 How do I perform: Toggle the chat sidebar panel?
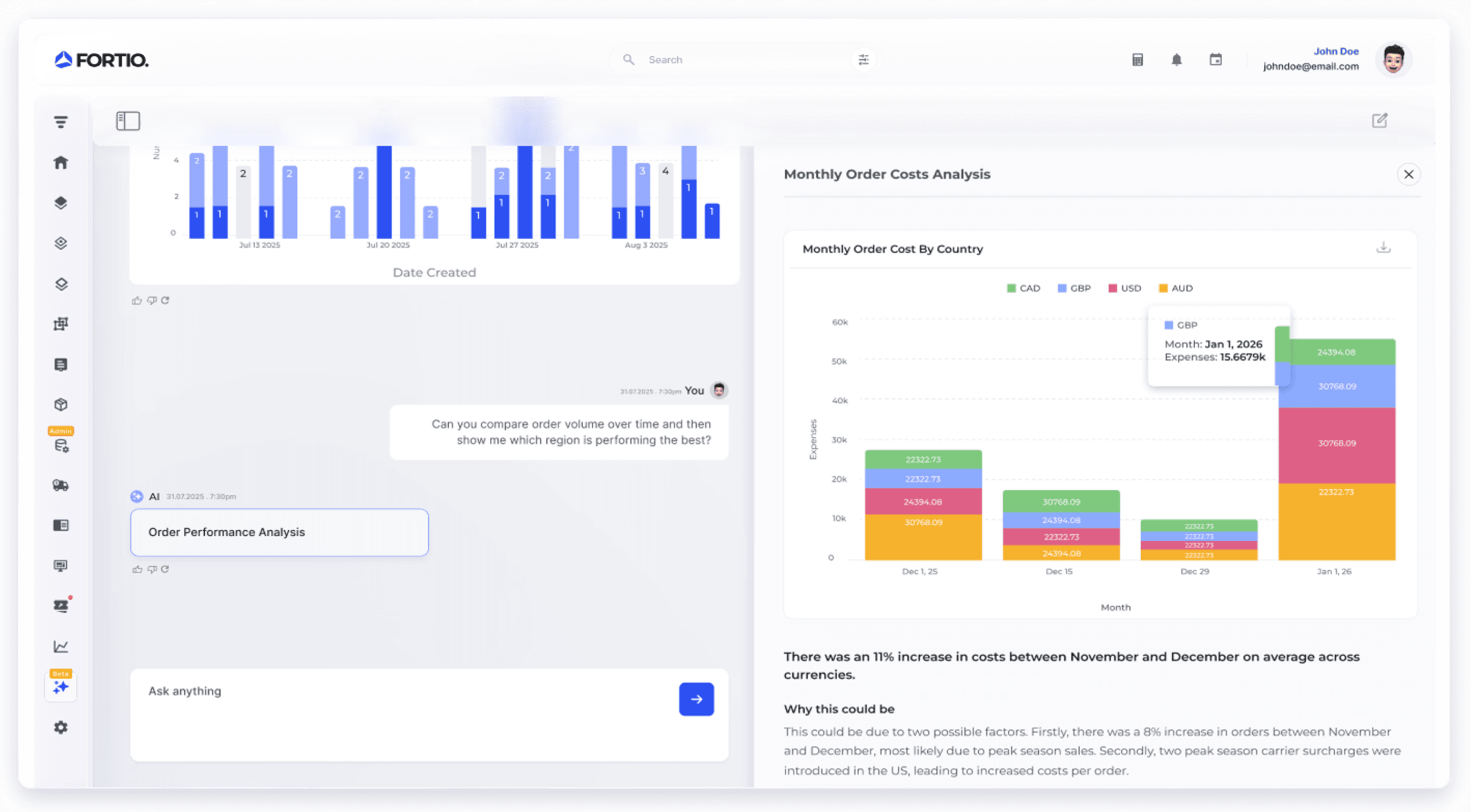[x=128, y=120]
